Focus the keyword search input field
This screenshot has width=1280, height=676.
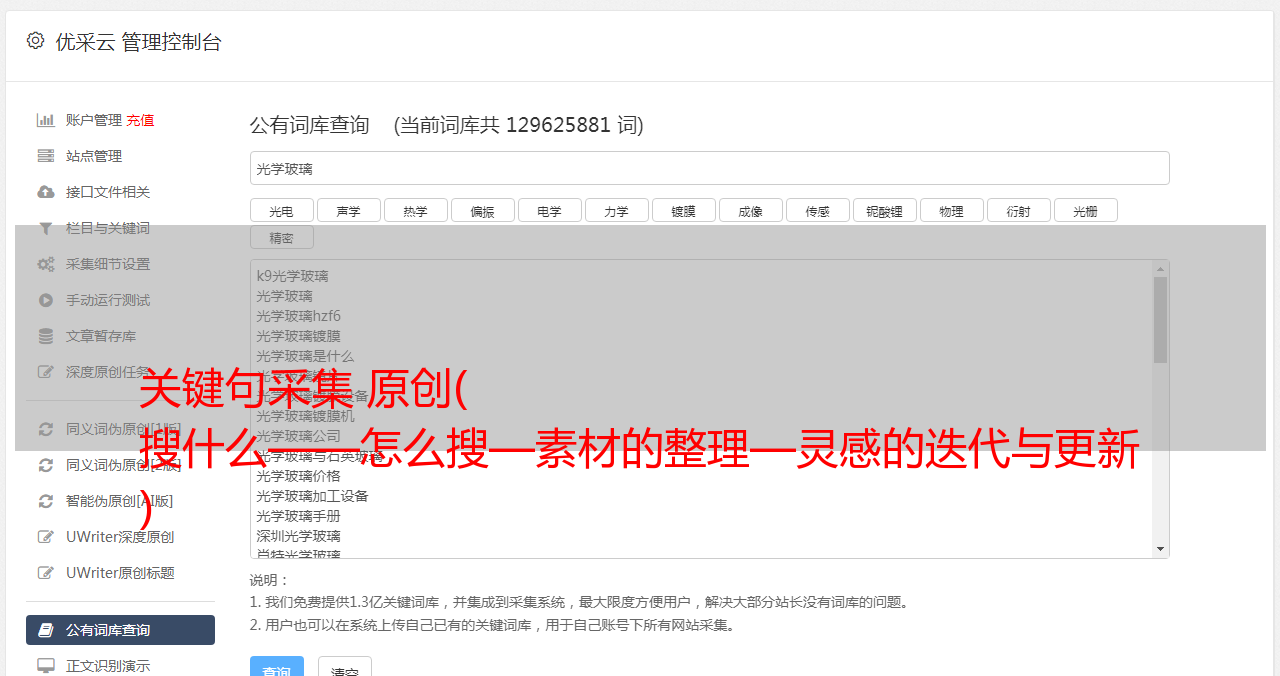coord(709,168)
